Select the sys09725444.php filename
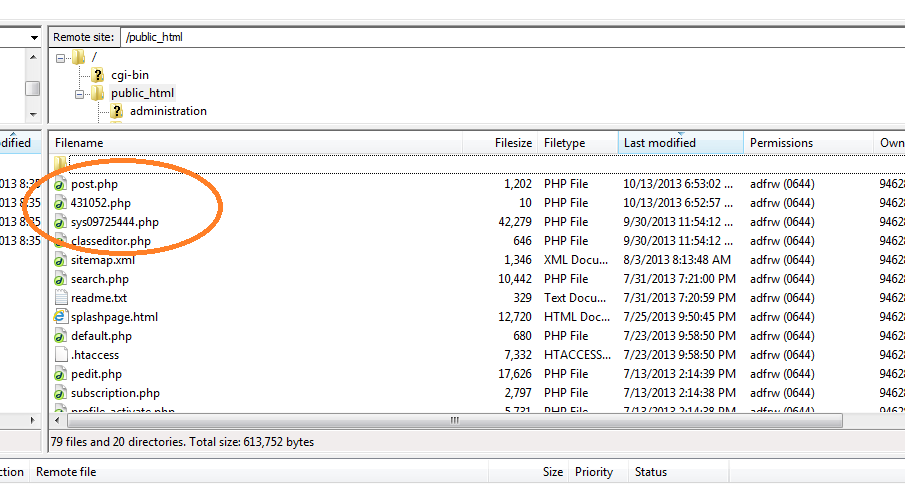The width and height of the screenshot is (905, 488). (115, 222)
